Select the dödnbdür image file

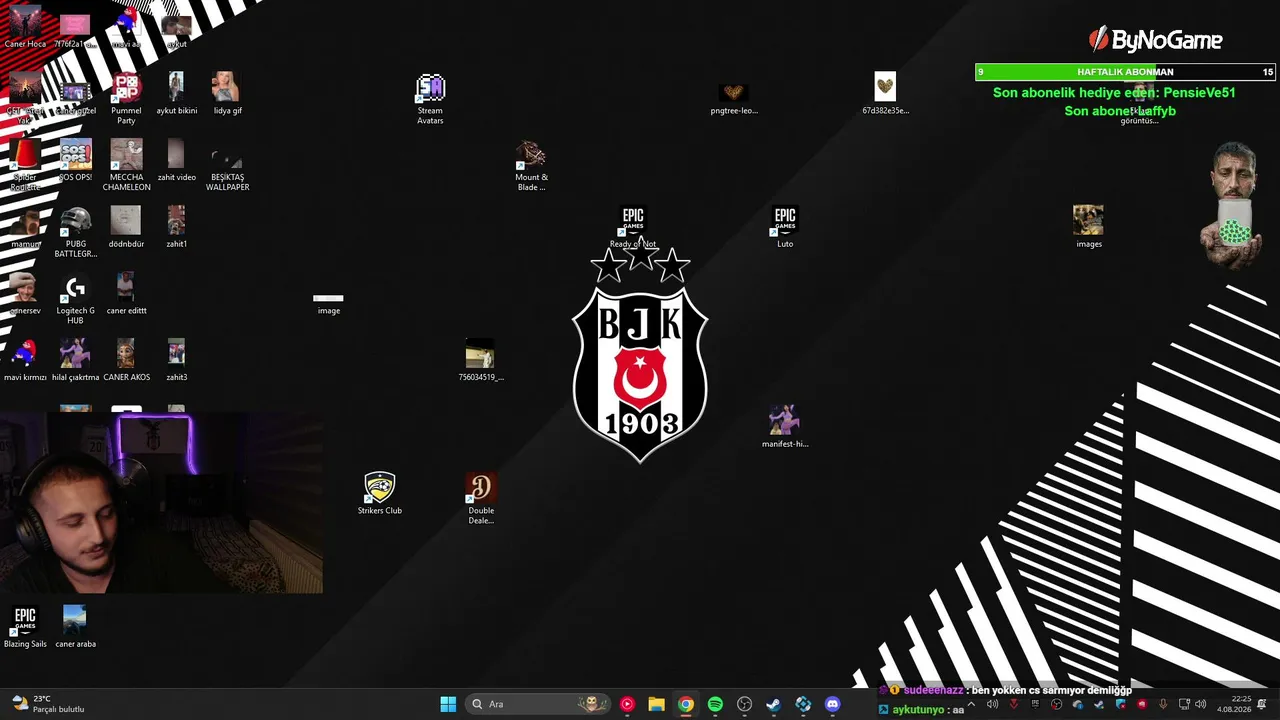(x=126, y=228)
